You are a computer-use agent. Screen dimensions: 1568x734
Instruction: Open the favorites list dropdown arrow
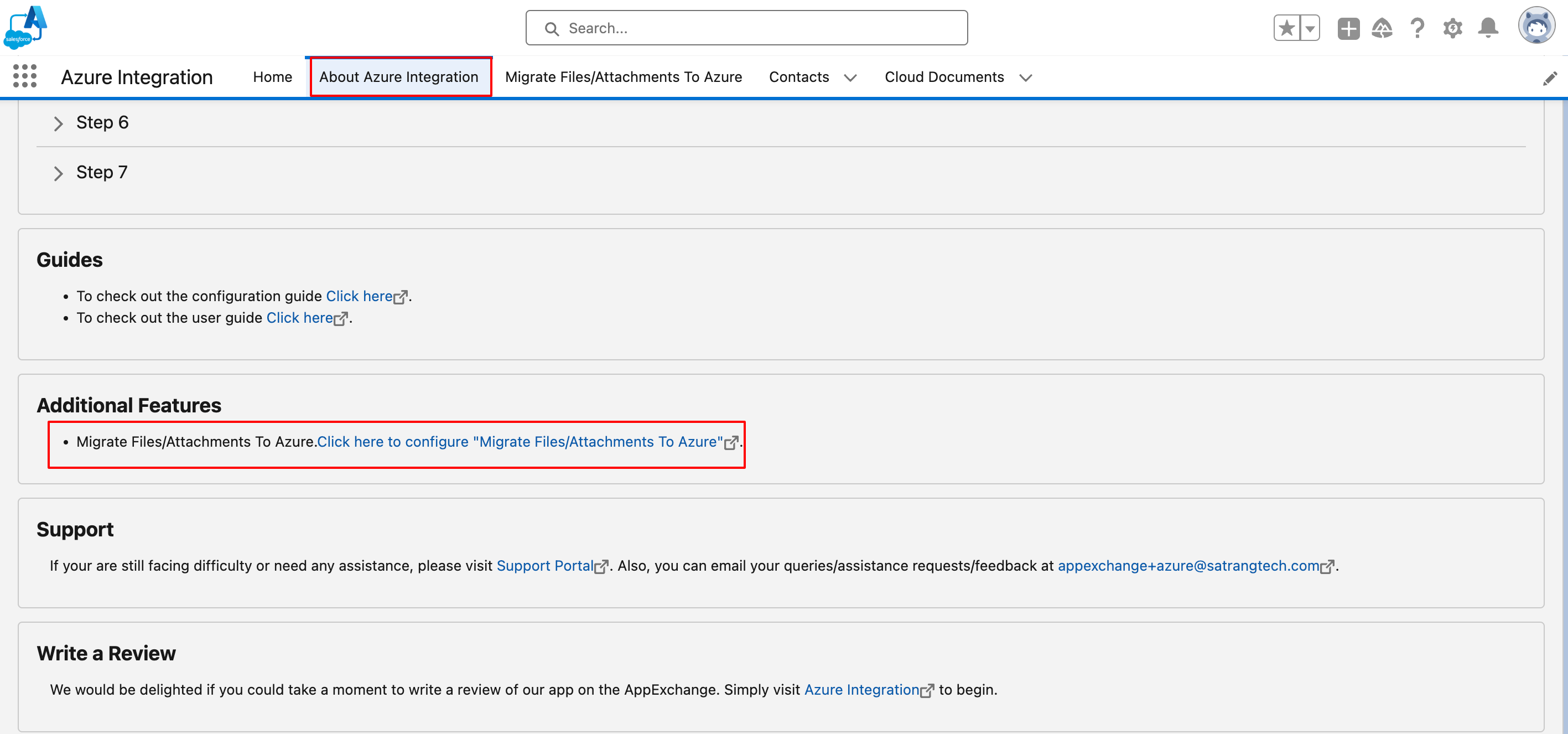click(1310, 28)
